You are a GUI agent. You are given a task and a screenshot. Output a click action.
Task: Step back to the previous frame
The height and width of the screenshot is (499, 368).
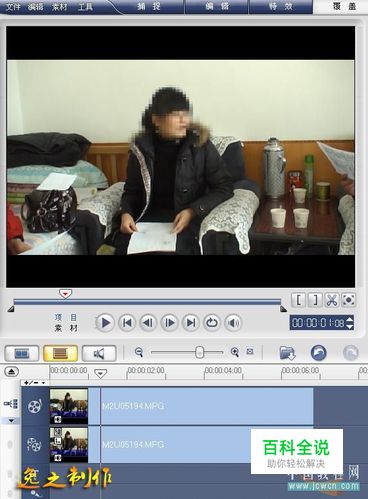[148, 323]
